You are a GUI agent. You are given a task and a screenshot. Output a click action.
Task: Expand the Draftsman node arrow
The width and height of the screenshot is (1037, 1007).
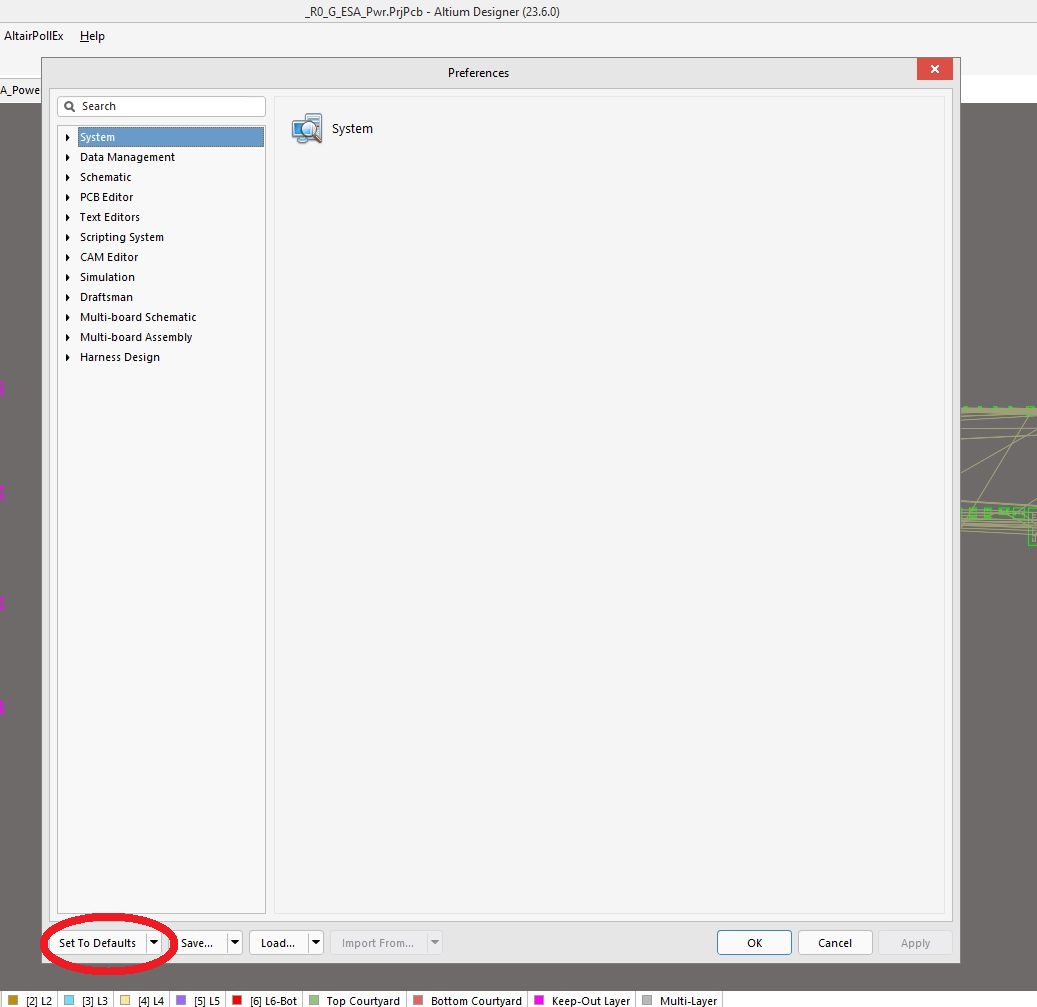click(67, 298)
